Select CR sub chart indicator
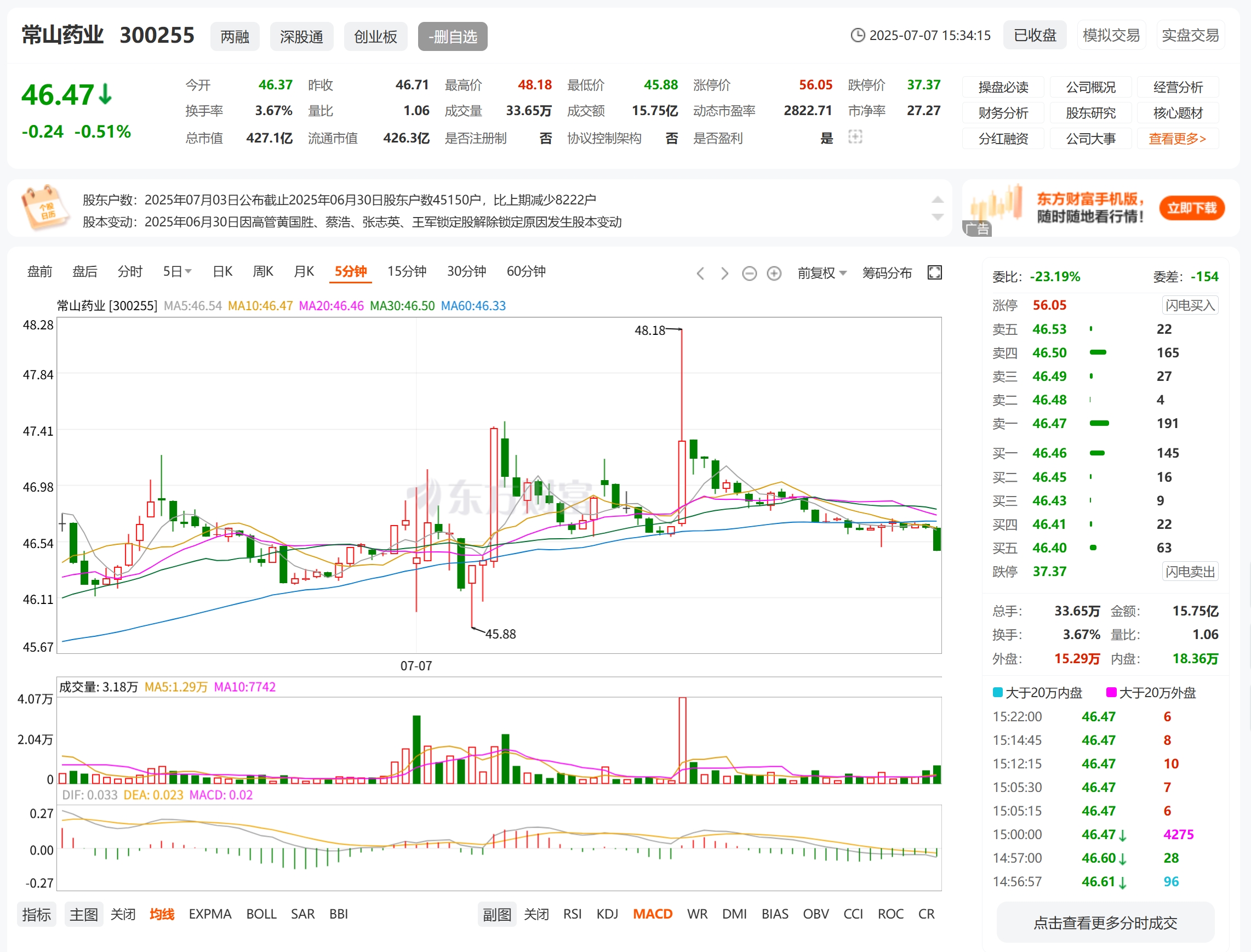The width and height of the screenshot is (1251, 952). (927, 914)
